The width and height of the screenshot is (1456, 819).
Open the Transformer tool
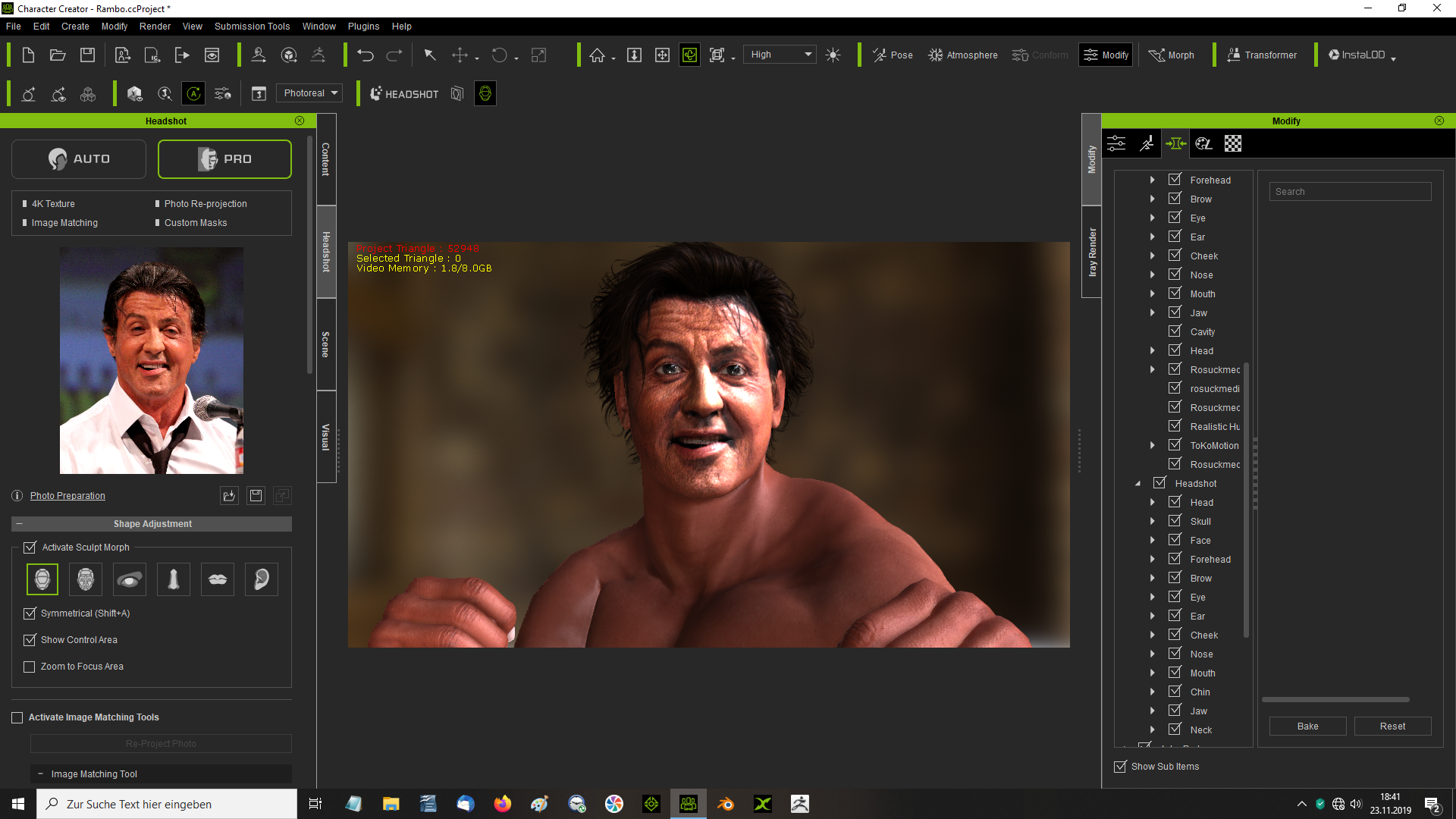coord(1262,55)
